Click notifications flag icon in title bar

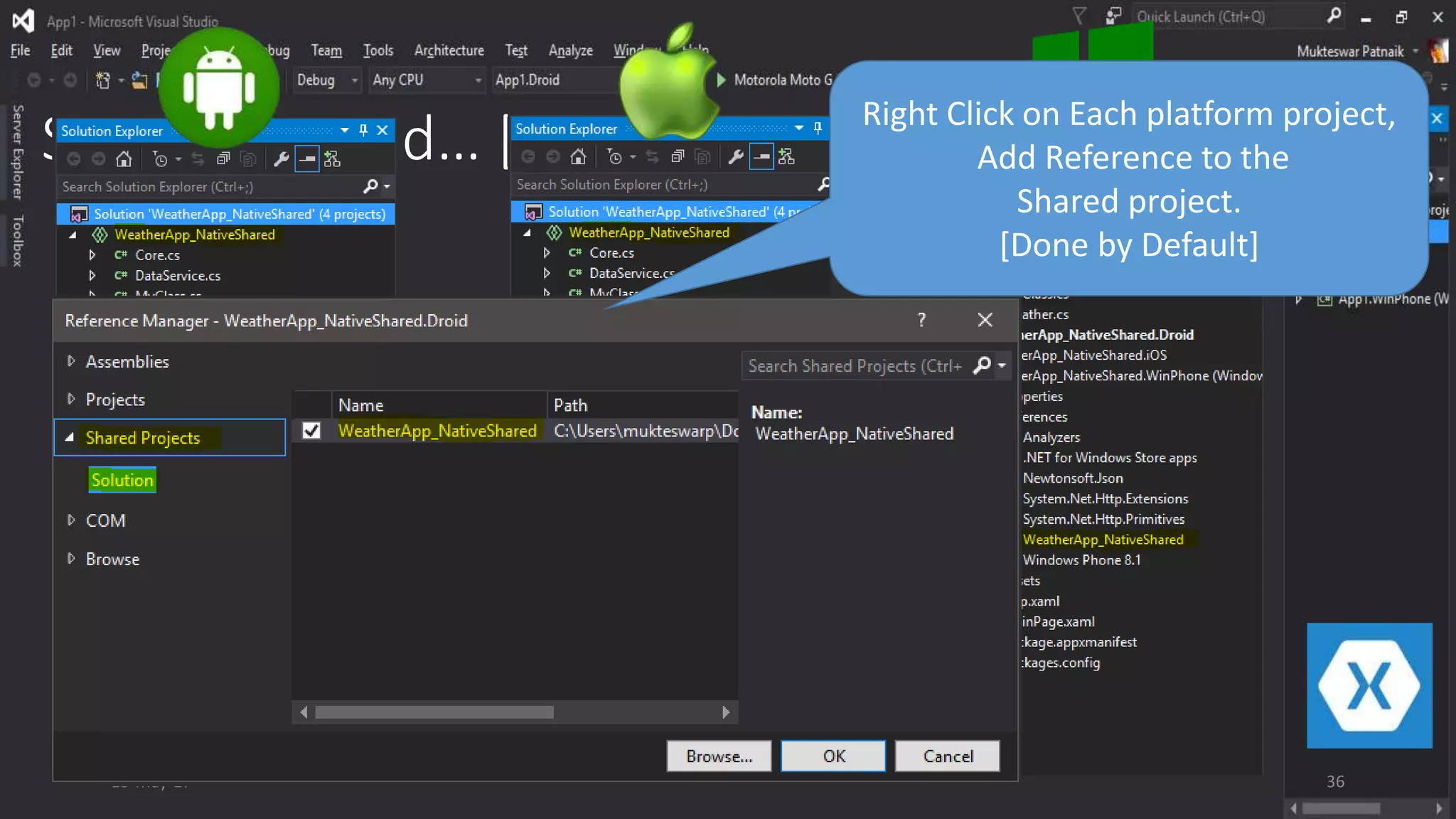(x=1079, y=16)
